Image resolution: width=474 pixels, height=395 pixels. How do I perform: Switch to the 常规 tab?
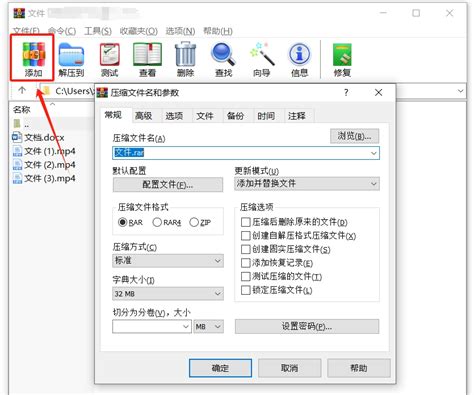[x=113, y=115]
